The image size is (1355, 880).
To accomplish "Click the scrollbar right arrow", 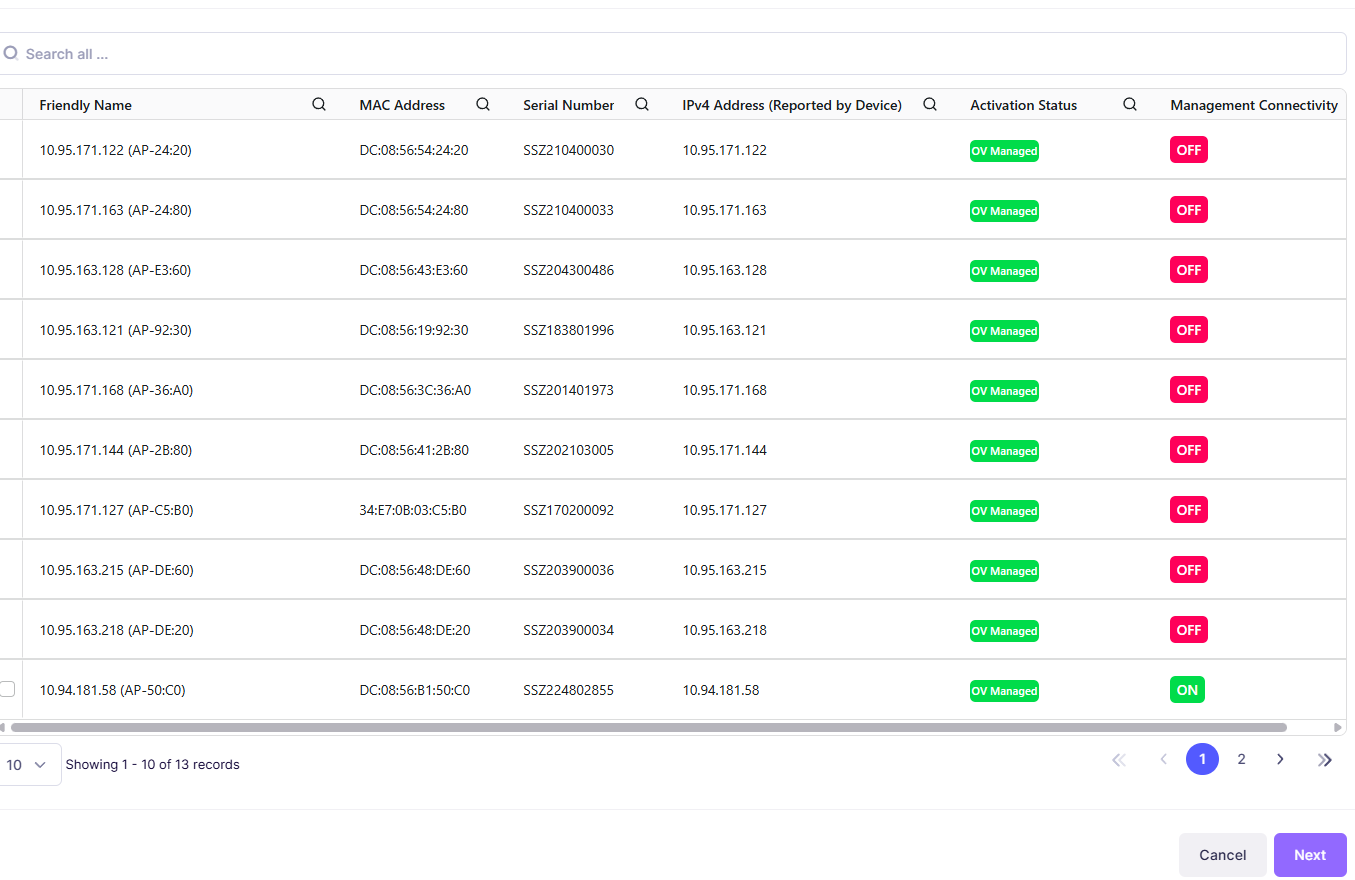I will tap(1338, 728).
